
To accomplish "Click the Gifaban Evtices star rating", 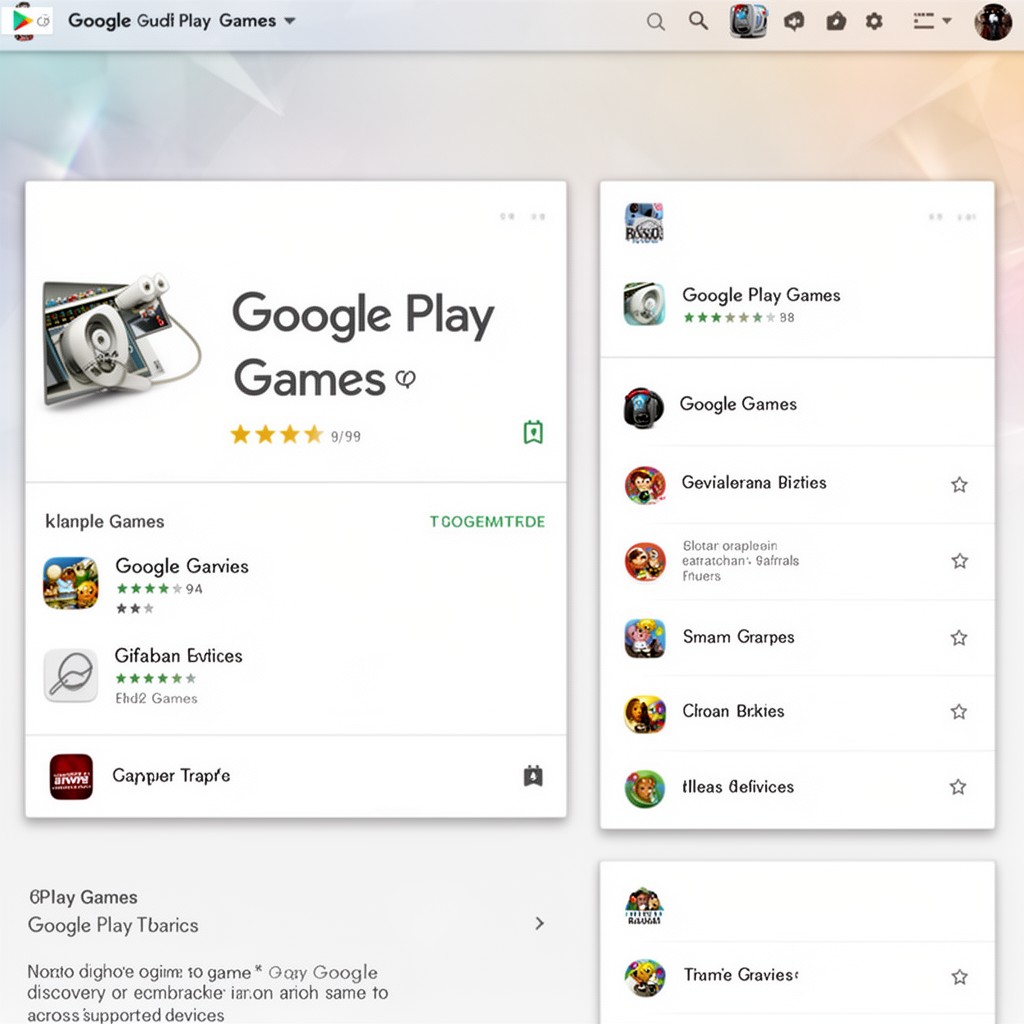I will tap(156, 679).
